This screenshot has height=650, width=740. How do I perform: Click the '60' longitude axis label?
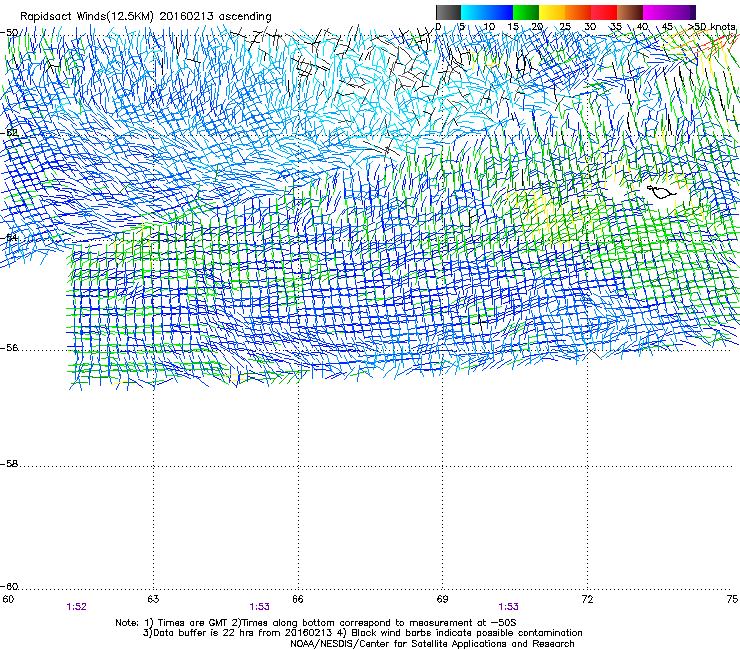8,599
